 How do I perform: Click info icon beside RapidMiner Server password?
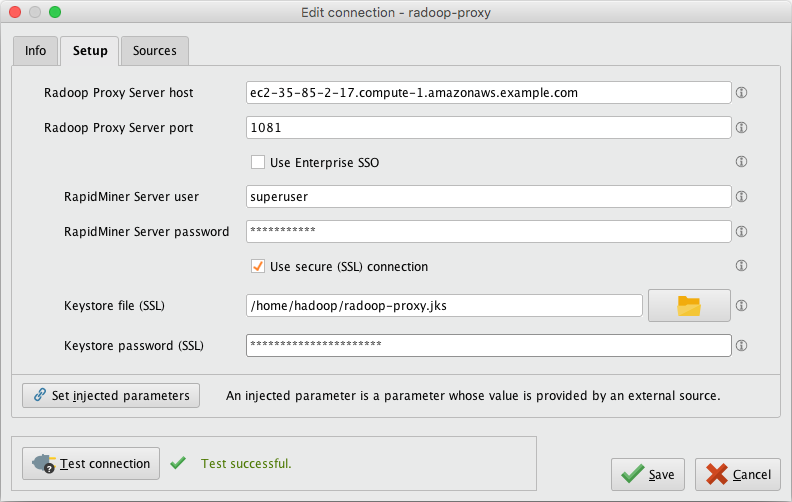pyautogui.click(x=742, y=231)
